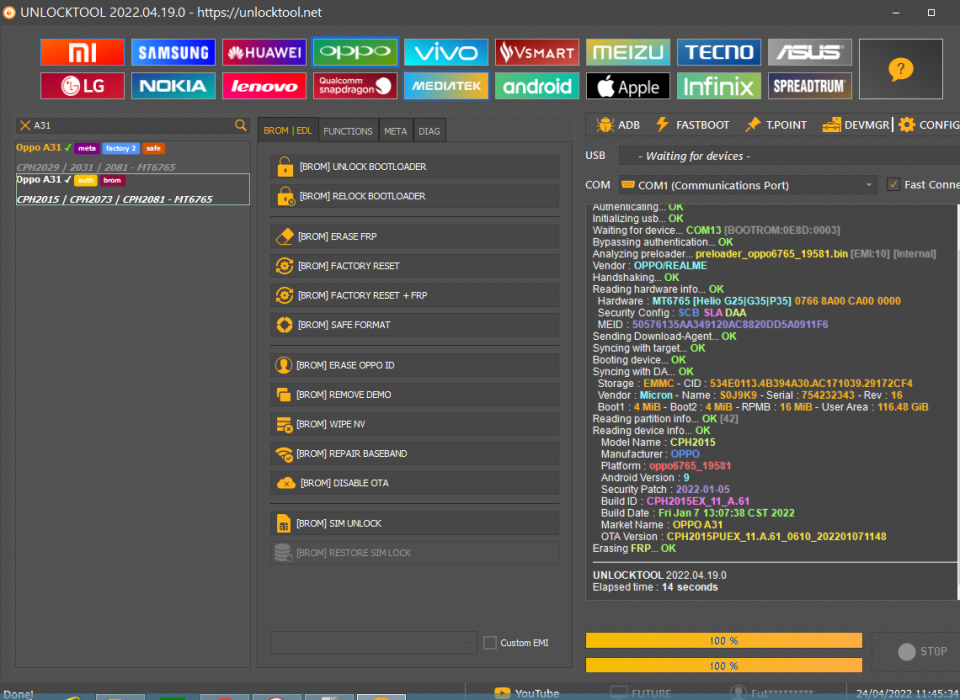Select the Infinix brand logo
The image size is (960, 700).
(719, 86)
